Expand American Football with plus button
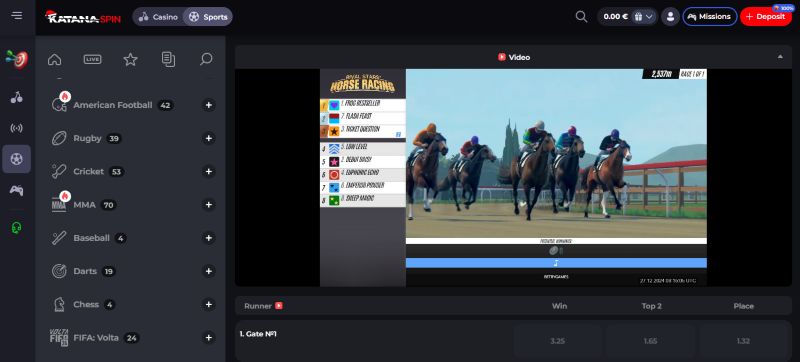 (x=208, y=105)
